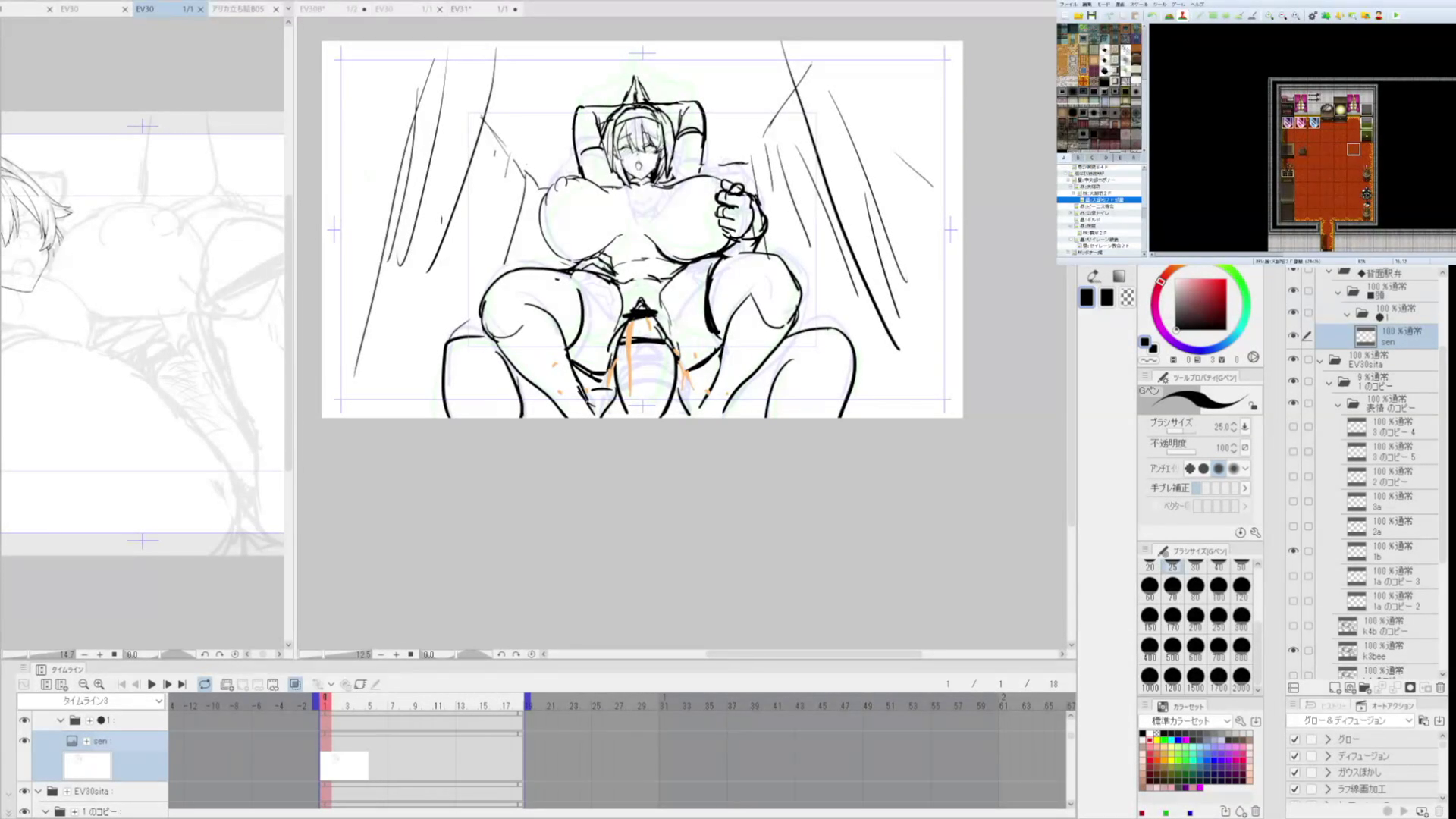Image resolution: width=1456 pixels, height=819 pixels.
Task: Click frame 11 on the timeline ruler
Action: [x=438, y=706]
